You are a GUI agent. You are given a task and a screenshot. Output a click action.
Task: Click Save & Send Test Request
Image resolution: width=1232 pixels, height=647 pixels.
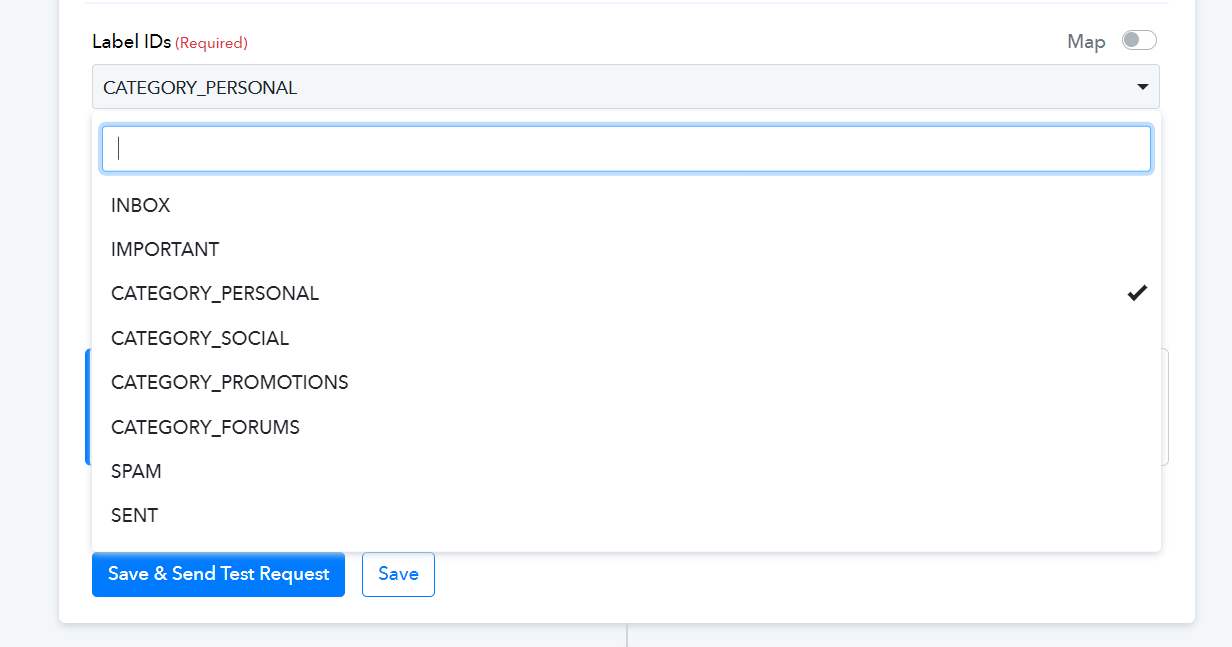point(218,574)
